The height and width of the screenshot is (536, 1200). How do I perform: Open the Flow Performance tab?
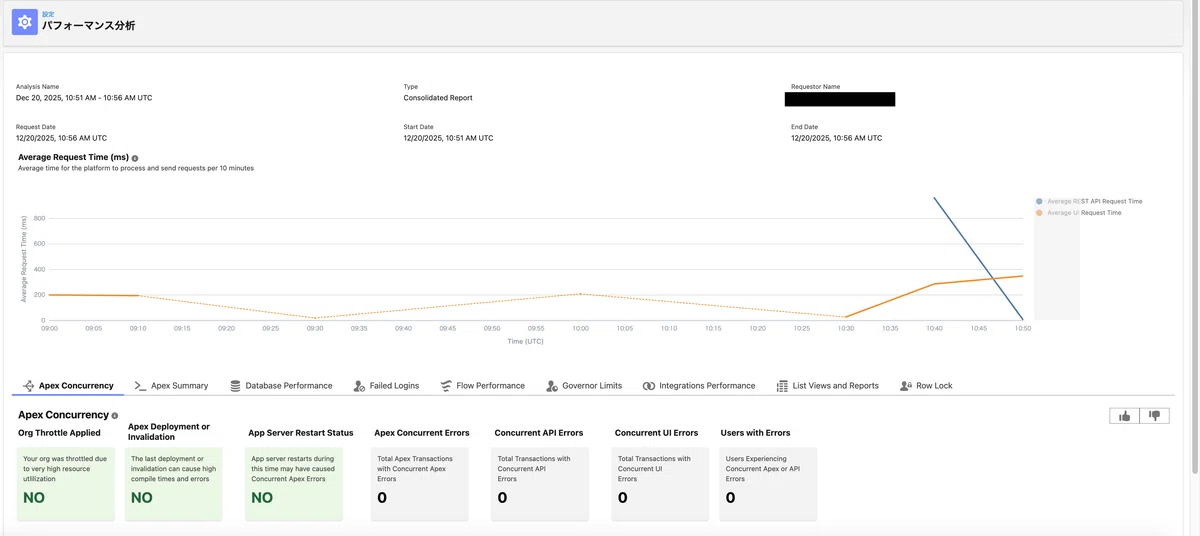[x=482, y=385]
